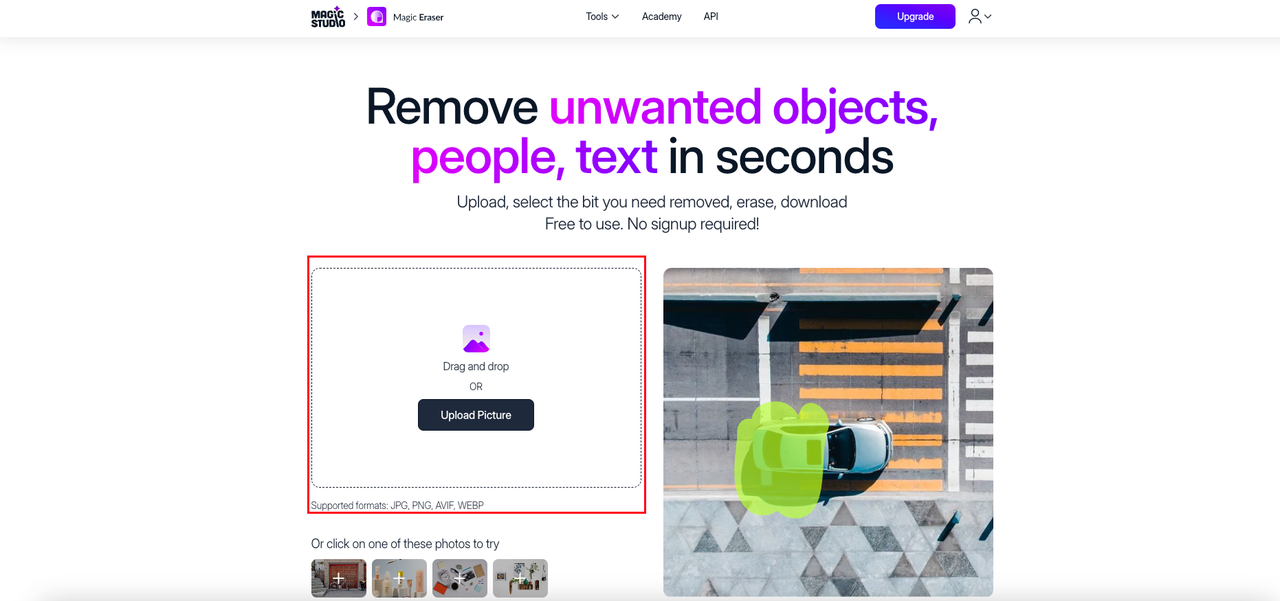Select the desk flat-lay sample photo

click(460, 578)
